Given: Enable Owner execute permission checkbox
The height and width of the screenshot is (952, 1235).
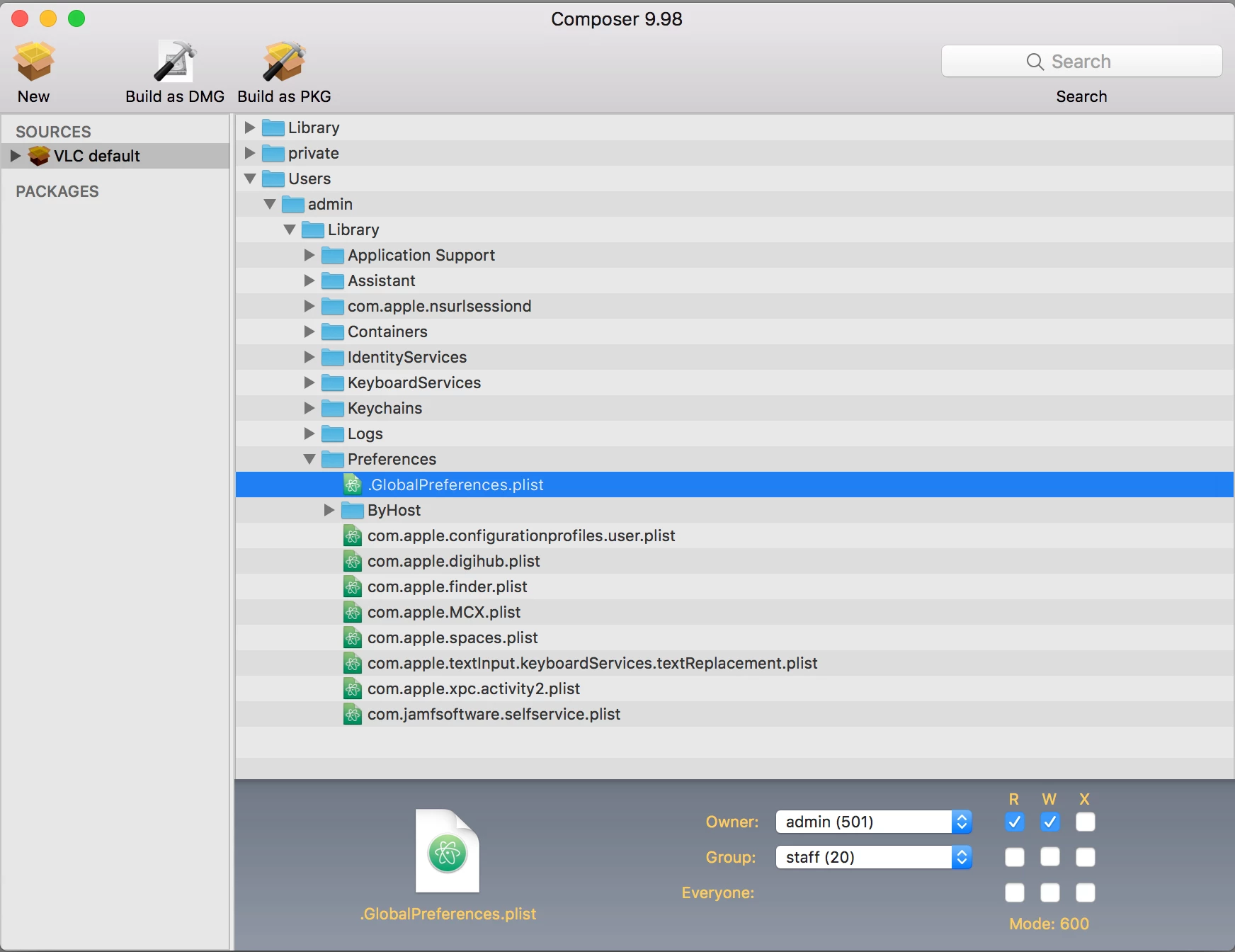Looking at the screenshot, I should (1086, 822).
